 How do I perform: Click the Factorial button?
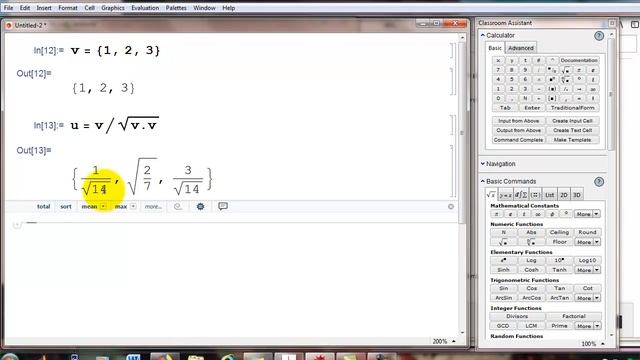pos(573,316)
